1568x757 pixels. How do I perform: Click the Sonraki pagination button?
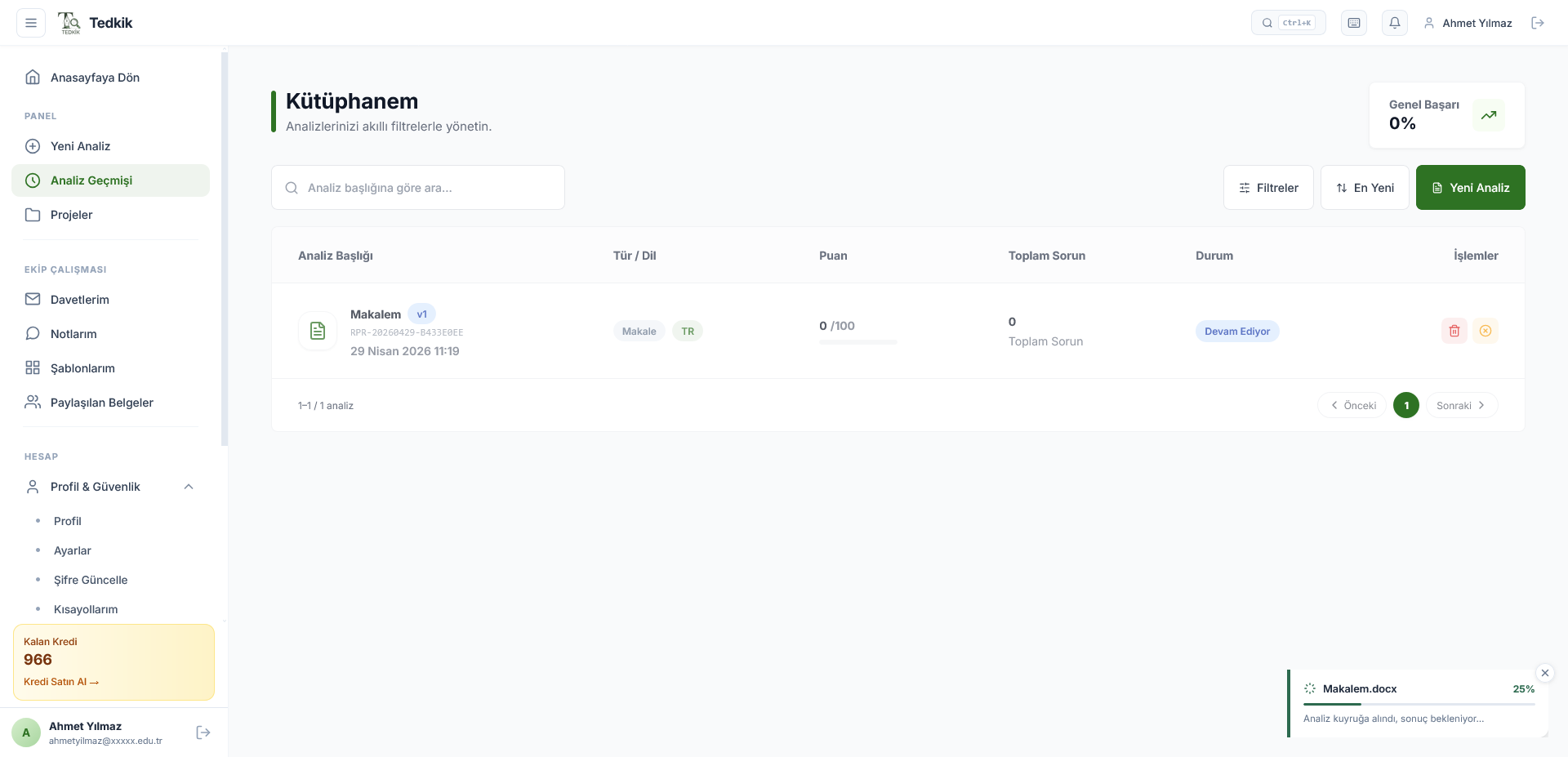pos(1462,406)
